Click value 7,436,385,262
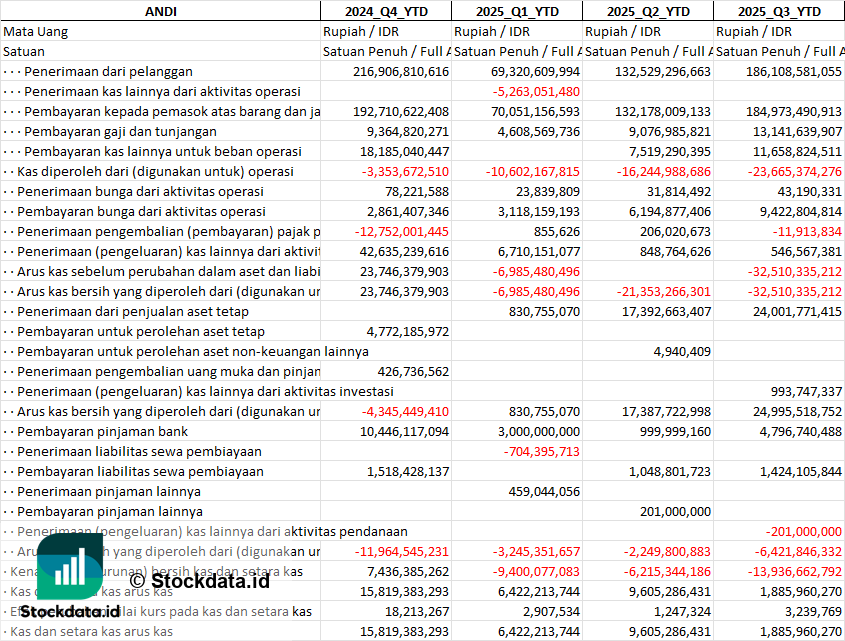The image size is (845, 641). (407, 571)
